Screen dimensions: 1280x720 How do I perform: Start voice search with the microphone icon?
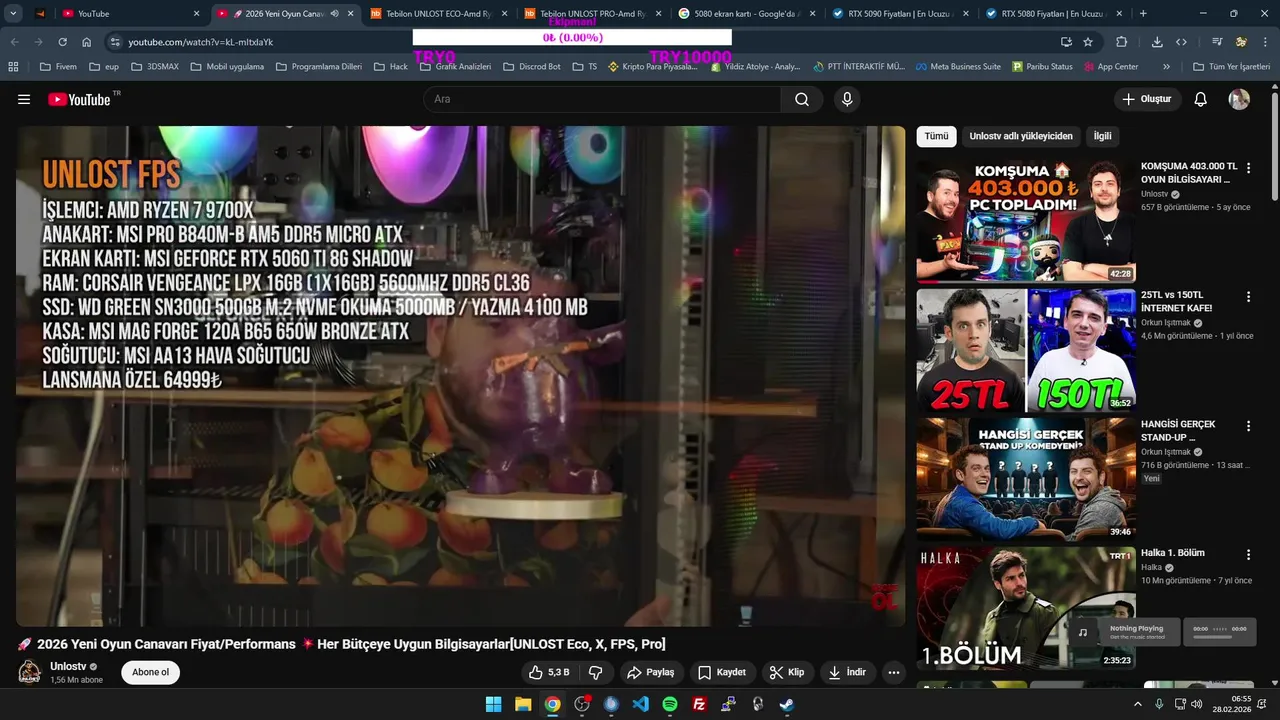coord(847,99)
